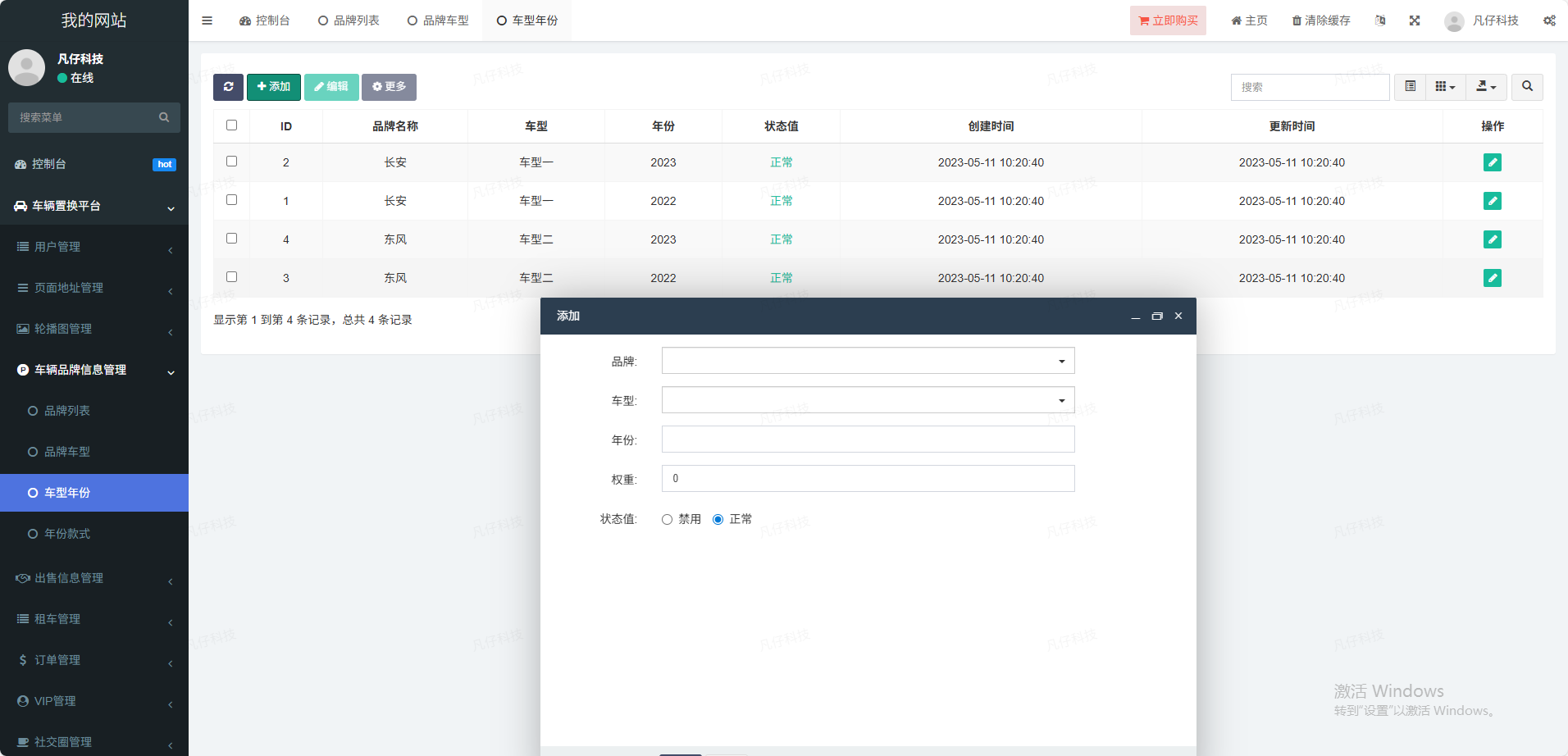Click the 年份 input field
The width and height of the screenshot is (1568, 756).
(868, 439)
